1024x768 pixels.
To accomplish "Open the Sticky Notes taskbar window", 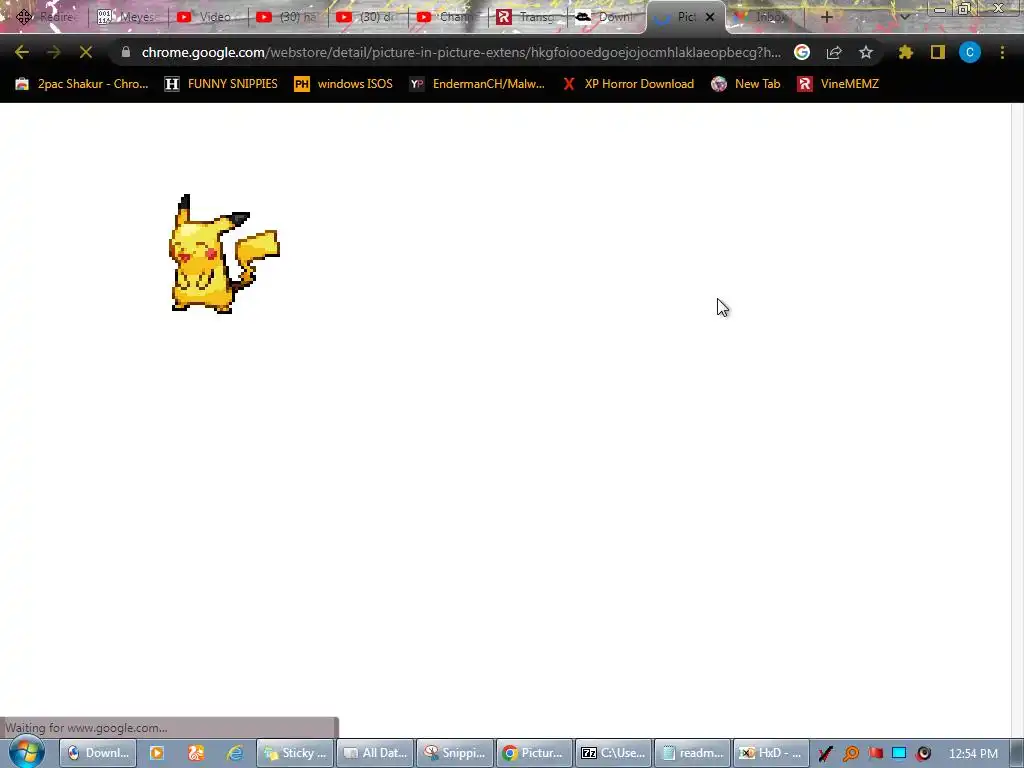I will (295, 753).
